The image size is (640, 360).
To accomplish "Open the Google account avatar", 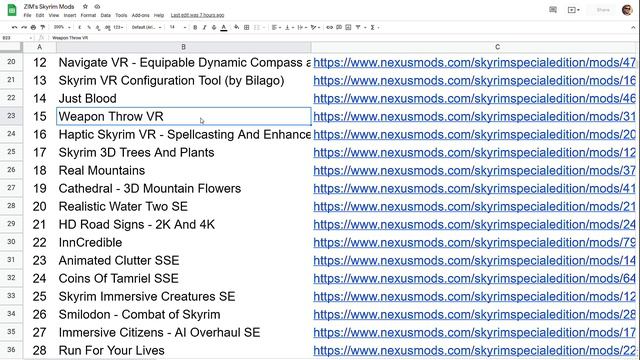I will pyautogui.click(x=627, y=10).
